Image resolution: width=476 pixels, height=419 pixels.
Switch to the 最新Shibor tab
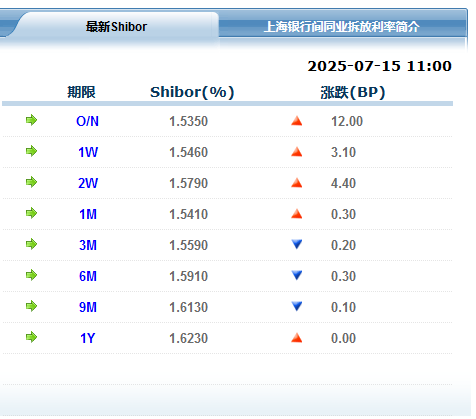pyautogui.click(x=116, y=27)
